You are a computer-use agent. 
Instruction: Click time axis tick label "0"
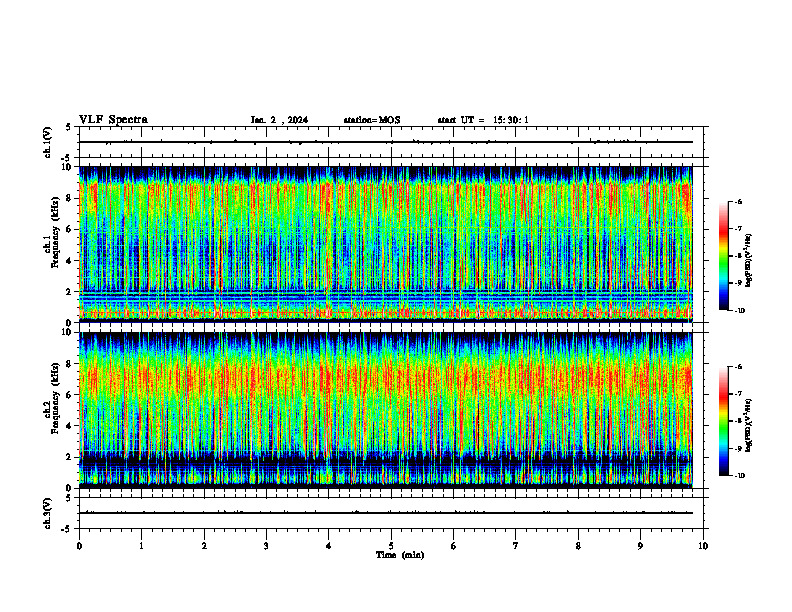click(x=79, y=546)
